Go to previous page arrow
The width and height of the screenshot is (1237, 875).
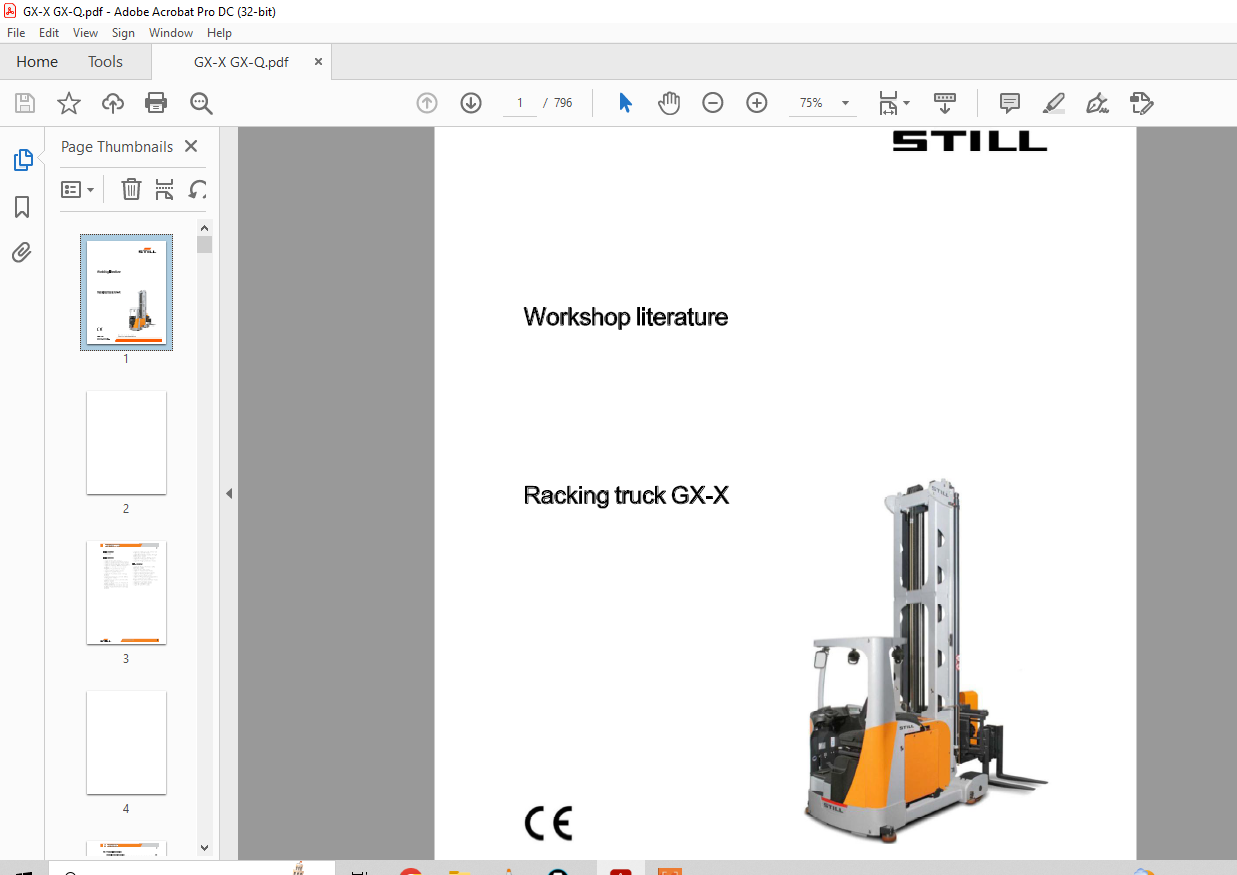coord(427,103)
